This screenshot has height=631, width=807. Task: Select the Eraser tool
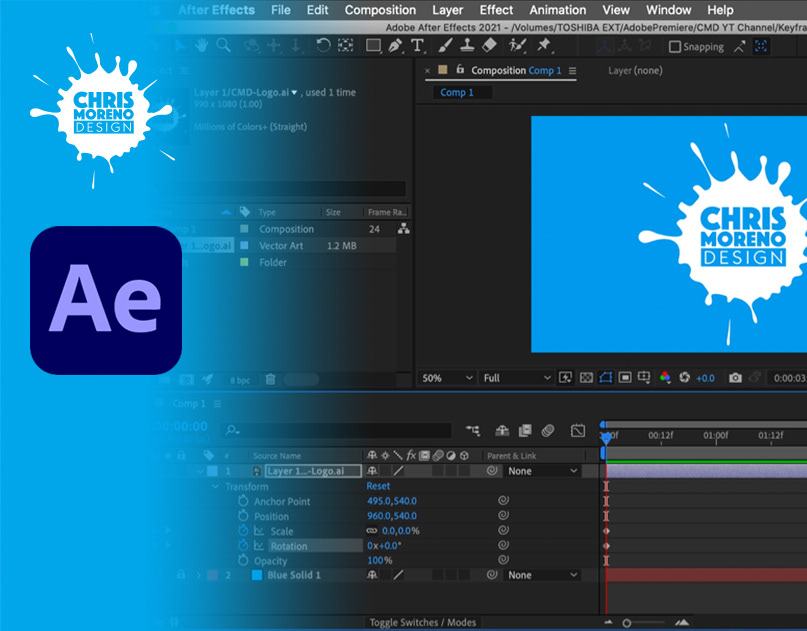coord(489,46)
